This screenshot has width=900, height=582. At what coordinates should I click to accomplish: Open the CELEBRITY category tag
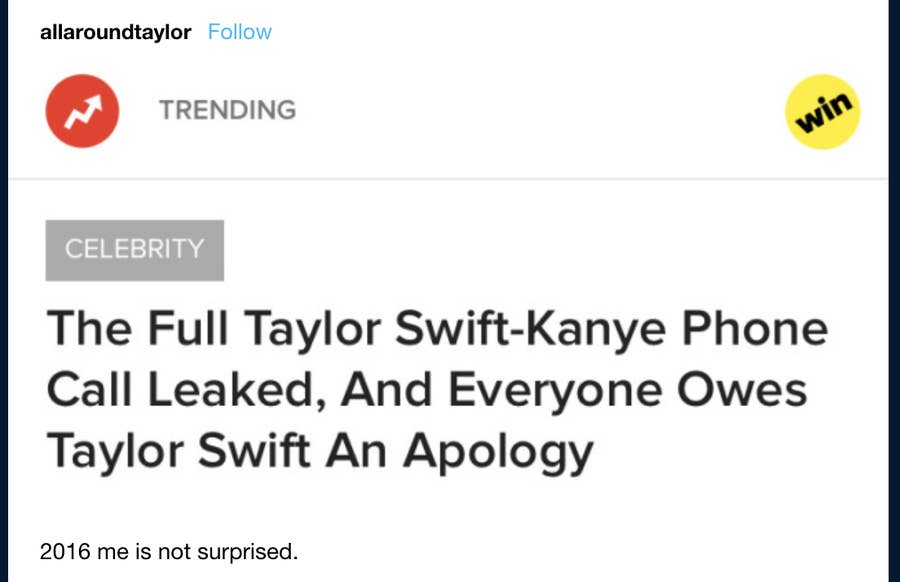(134, 250)
